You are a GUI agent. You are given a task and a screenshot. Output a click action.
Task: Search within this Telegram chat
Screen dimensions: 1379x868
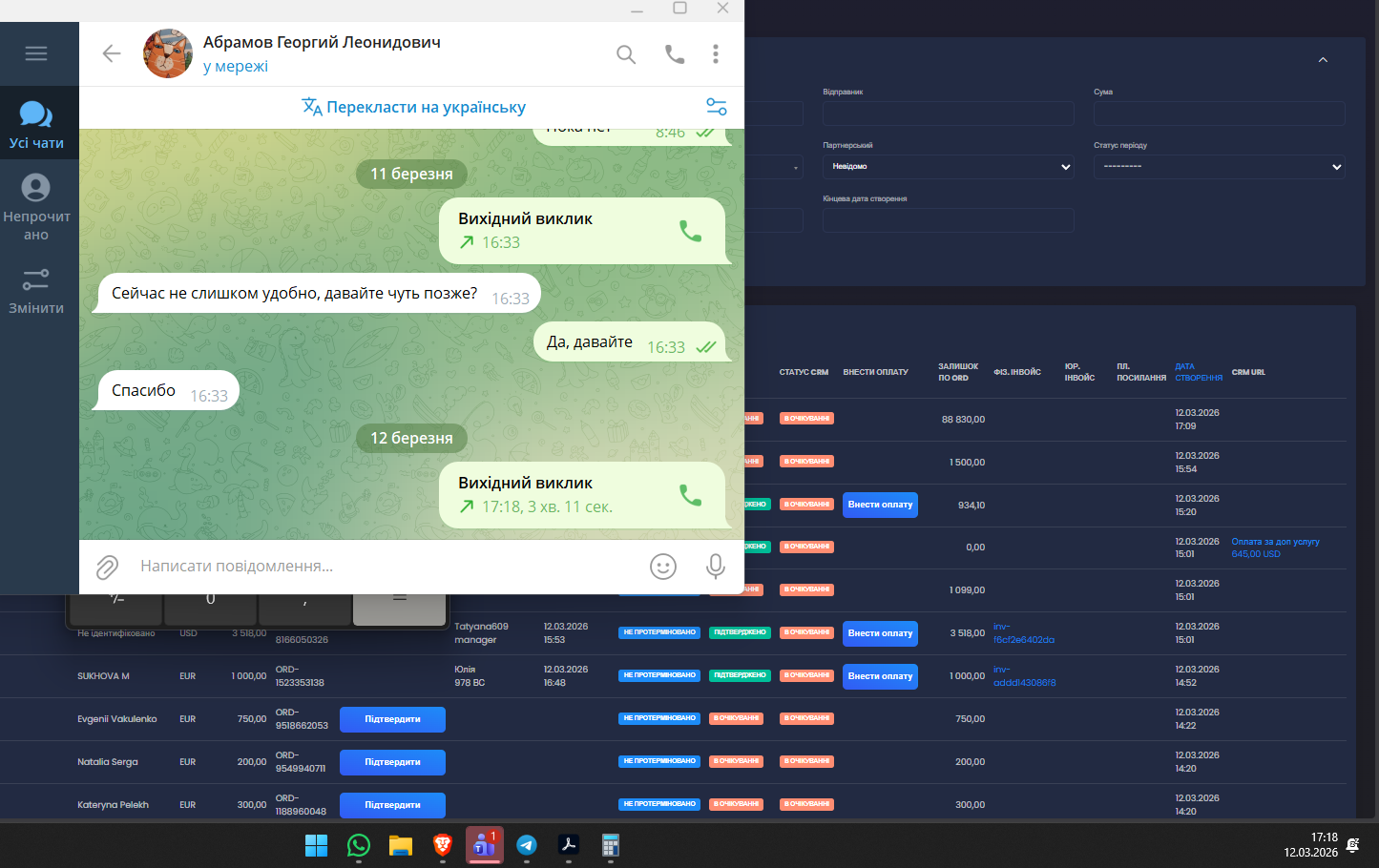click(626, 54)
